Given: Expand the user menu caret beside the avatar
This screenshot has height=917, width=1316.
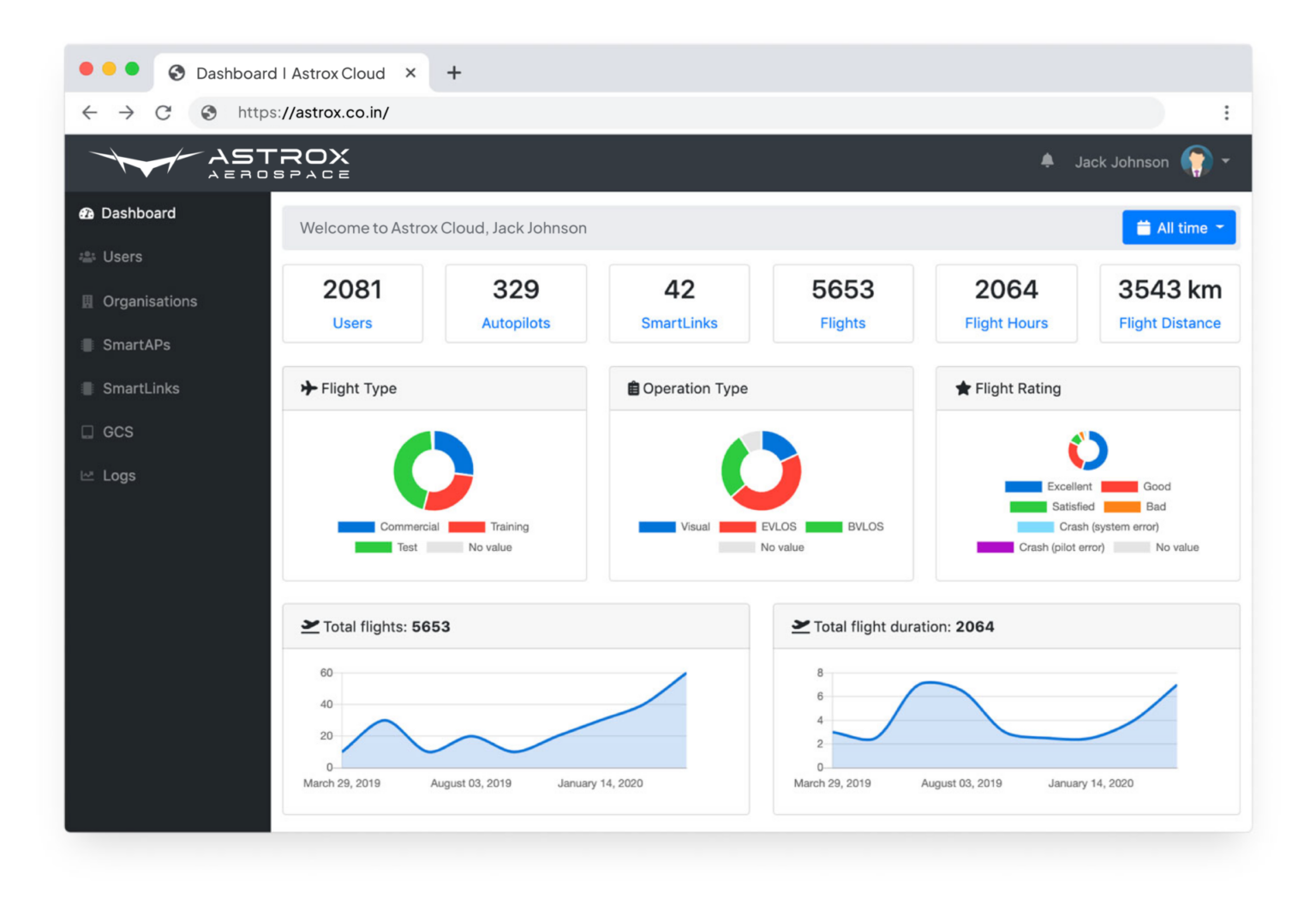Looking at the screenshot, I should [x=1226, y=161].
